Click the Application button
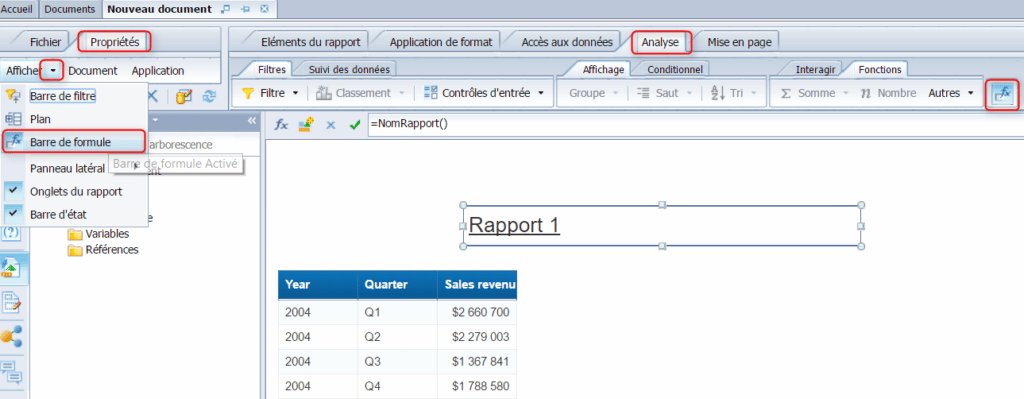This screenshot has width=1024, height=399. click(x=158, y=71)
